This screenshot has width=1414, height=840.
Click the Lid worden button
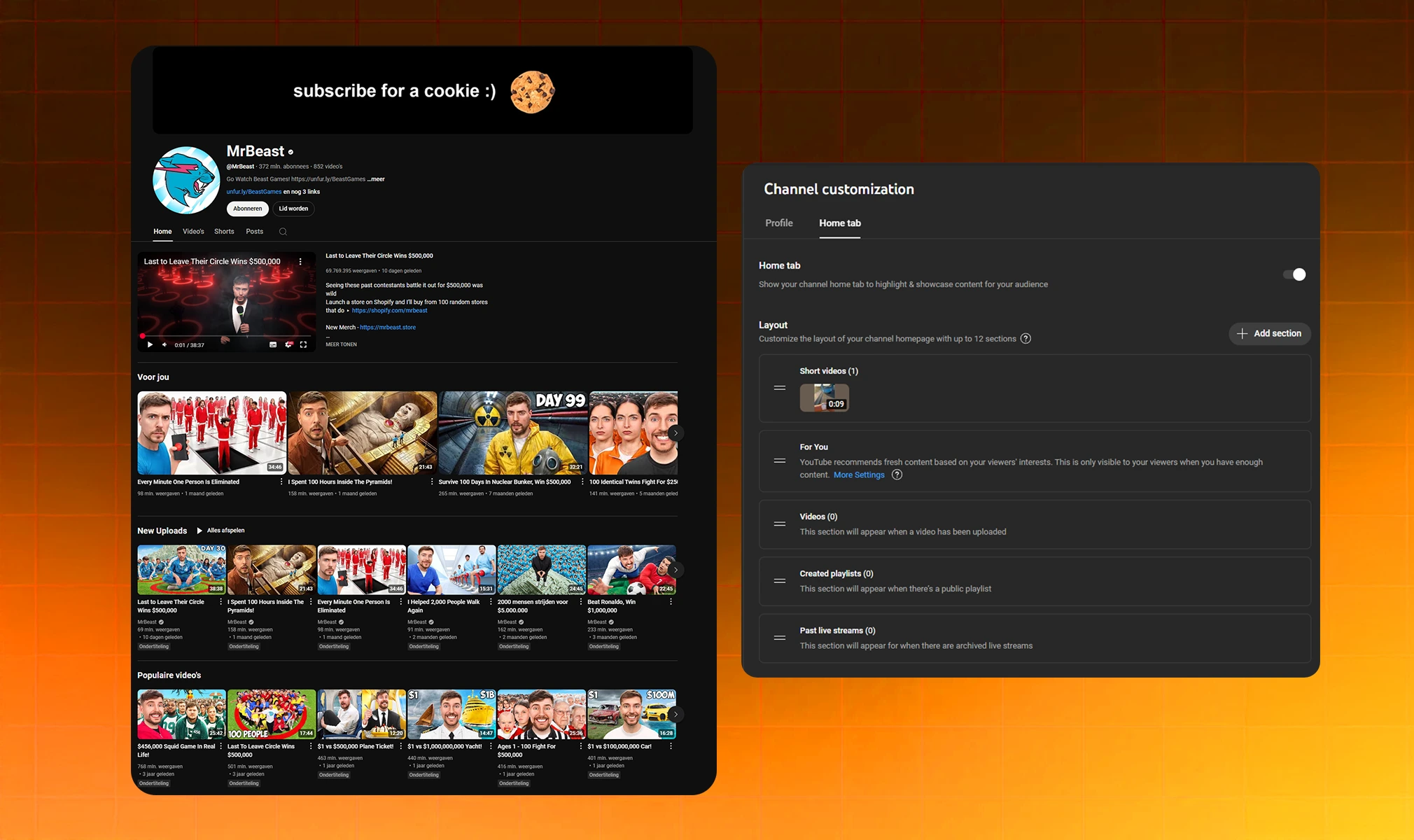click(x=293, y=209)
